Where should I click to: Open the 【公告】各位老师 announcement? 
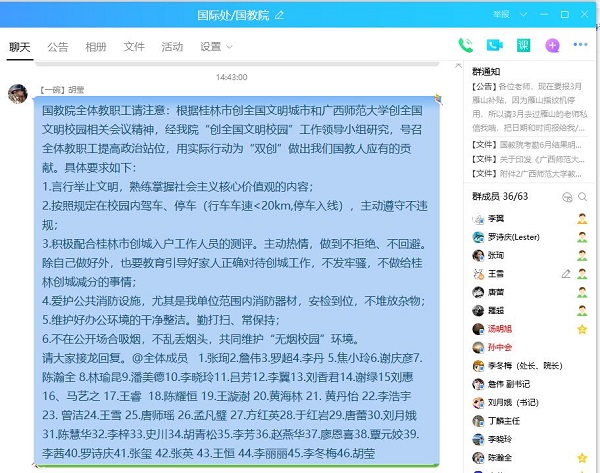[x=529, y=107]
